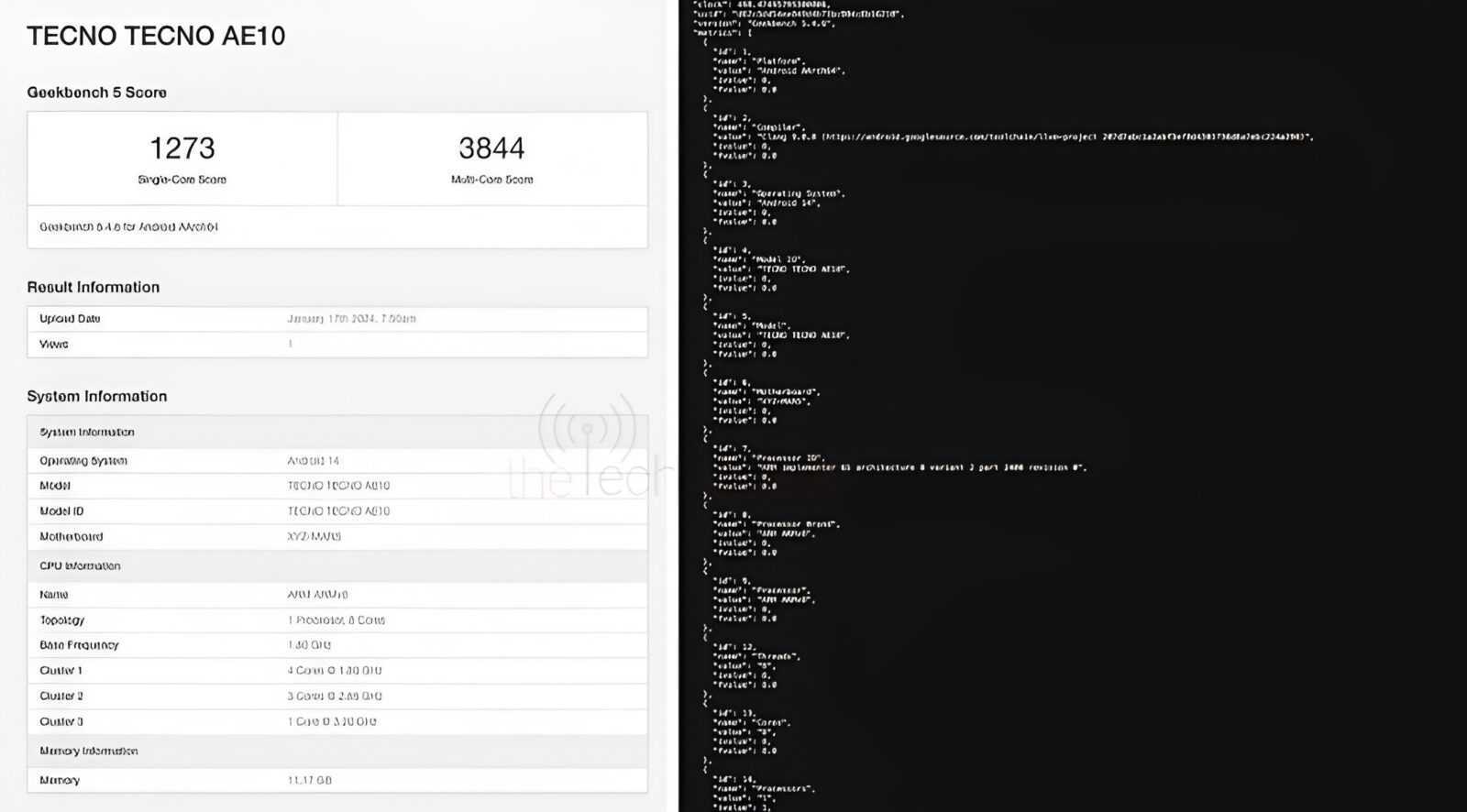Click the JSON value "Android 14" line
Viewport: 1467px width, 812px height.
click(x=767, y=203)
